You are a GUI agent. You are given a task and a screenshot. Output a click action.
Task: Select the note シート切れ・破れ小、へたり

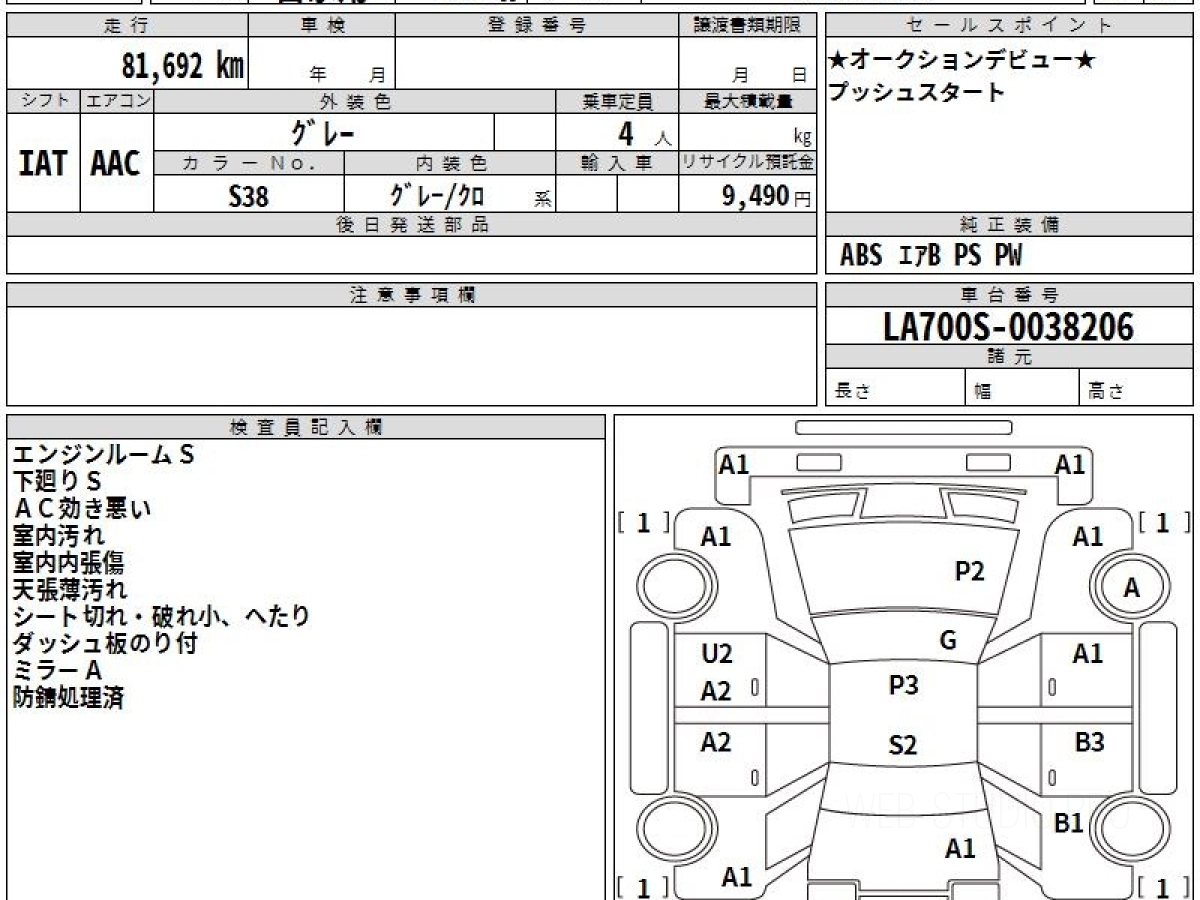coord(162,617)
